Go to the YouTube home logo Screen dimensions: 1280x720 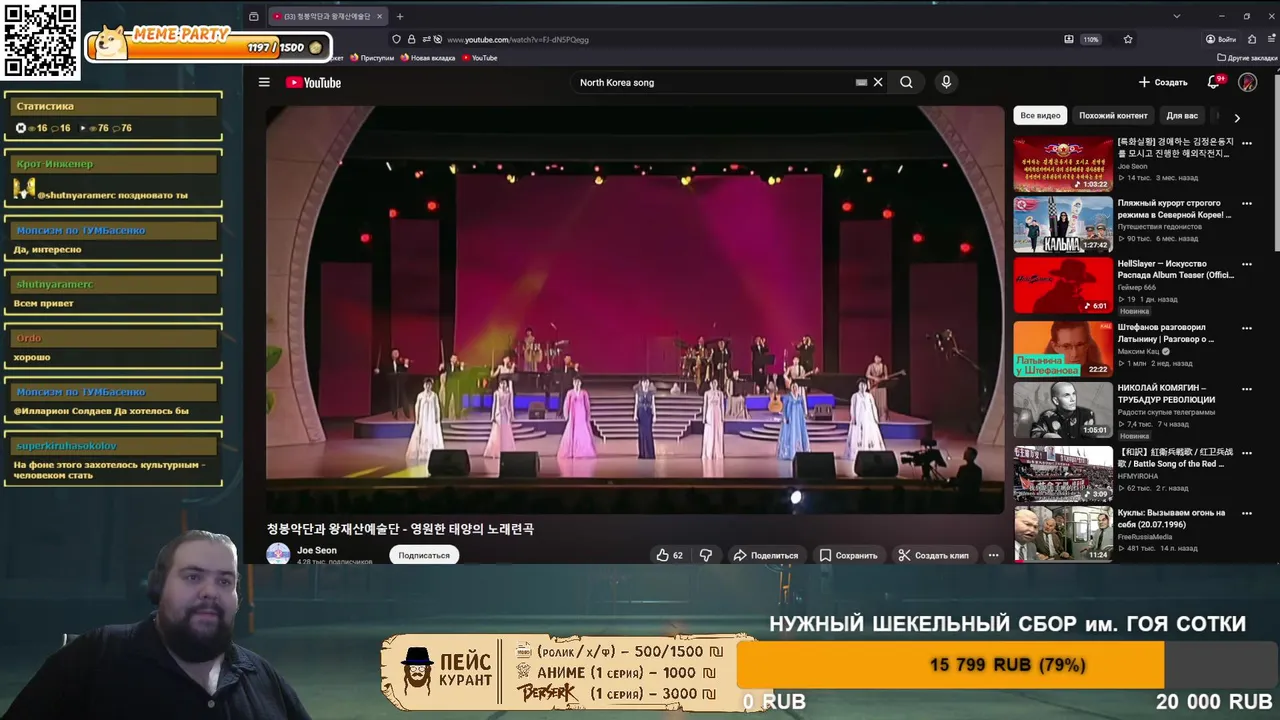(x=313, y=82)
